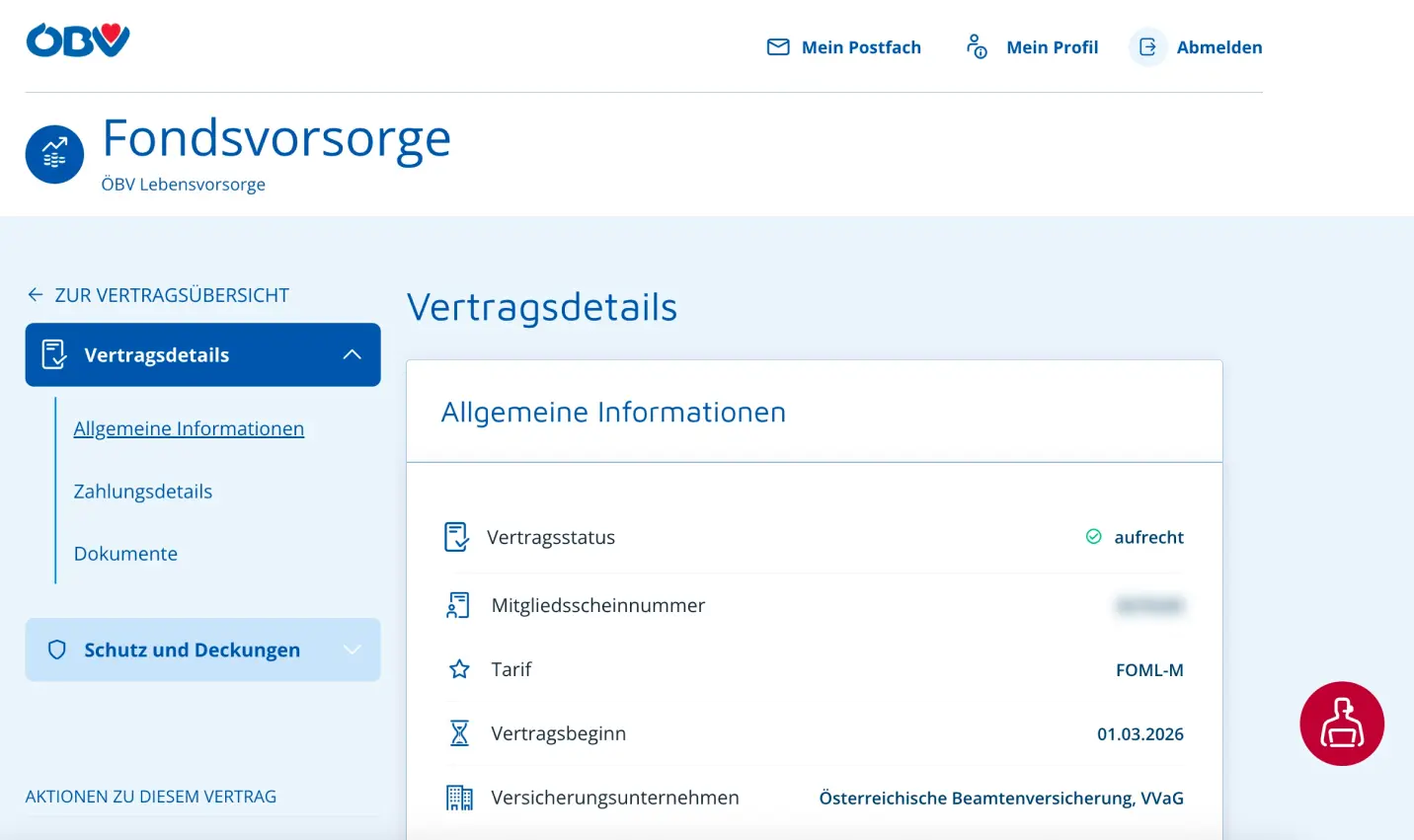The height and width of the screenshot is (840, 1414).
Task: Click the Abmelden logout icon
Action: [1146, 46]
